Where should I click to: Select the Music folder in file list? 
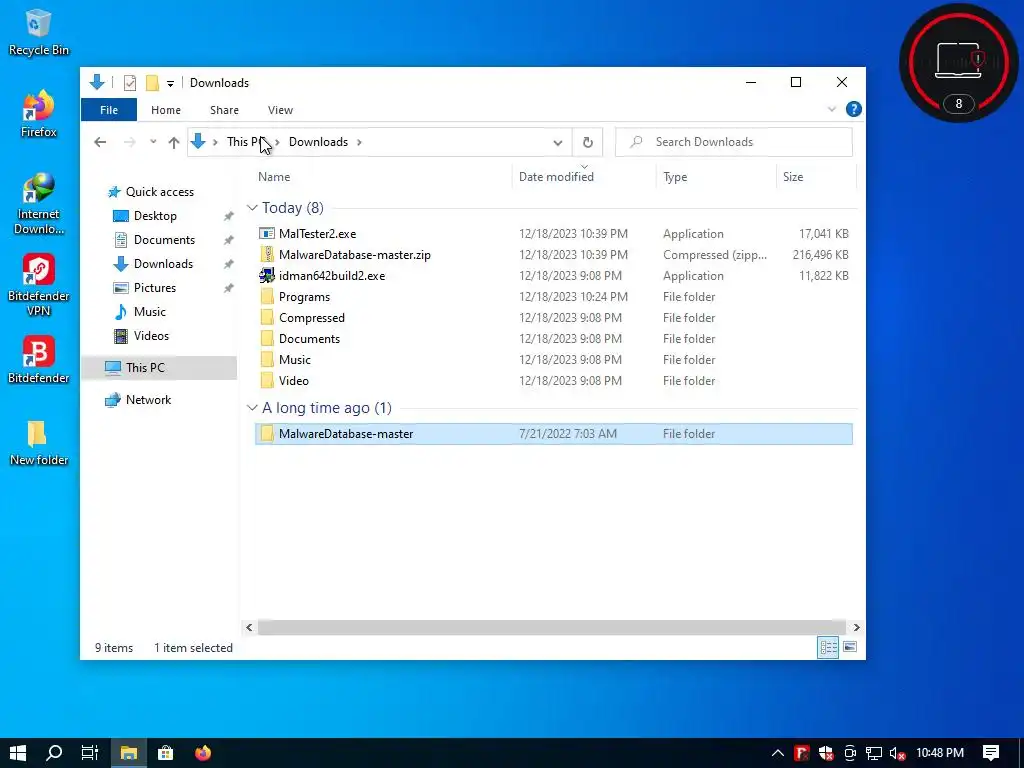553,359
